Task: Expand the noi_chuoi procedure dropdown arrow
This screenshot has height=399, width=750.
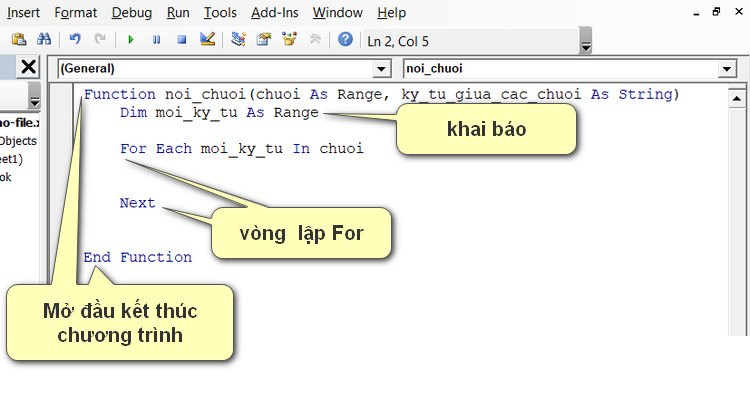Action: coord(727,69)
